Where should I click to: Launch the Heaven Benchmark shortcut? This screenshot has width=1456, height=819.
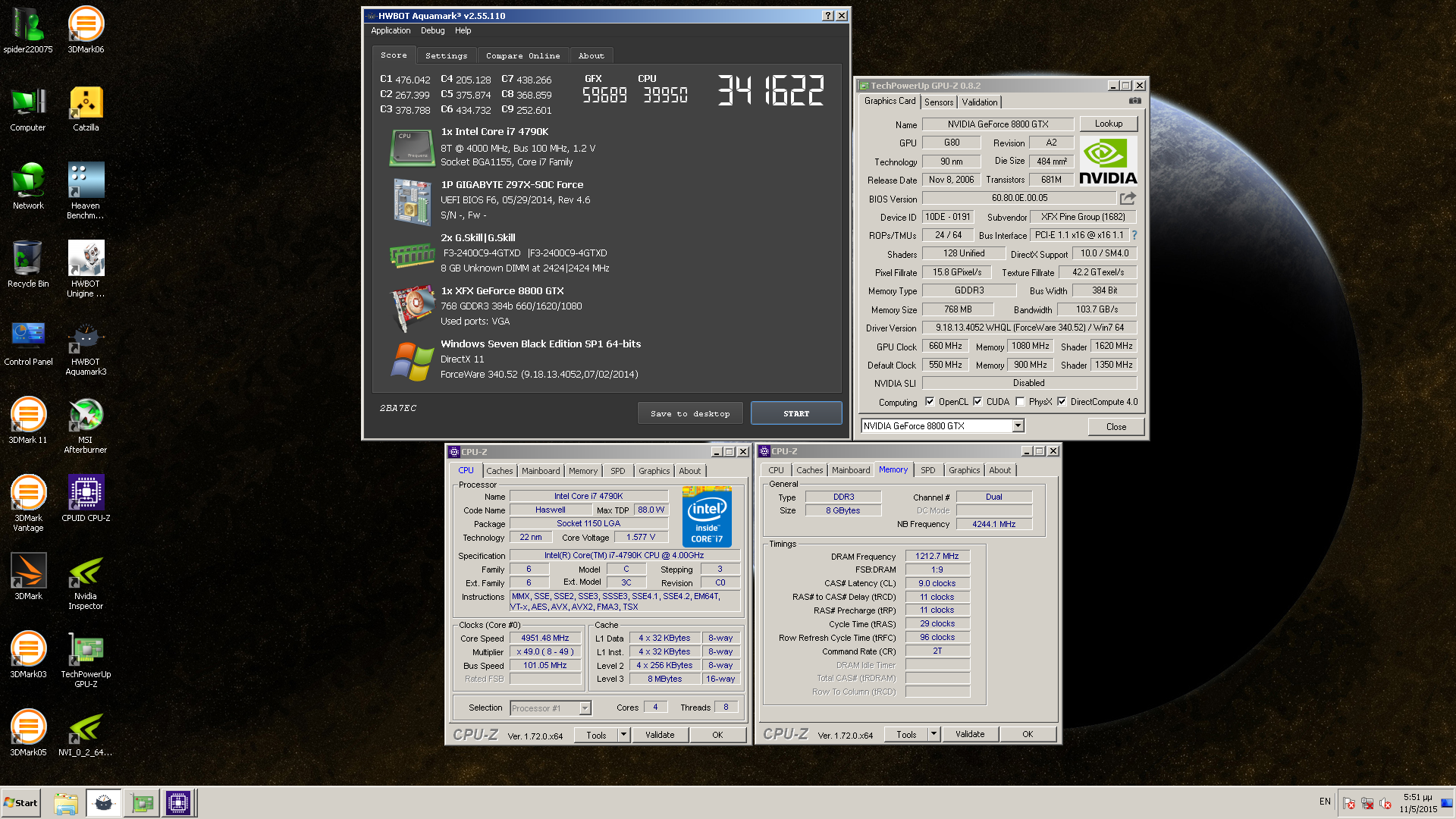86,191
